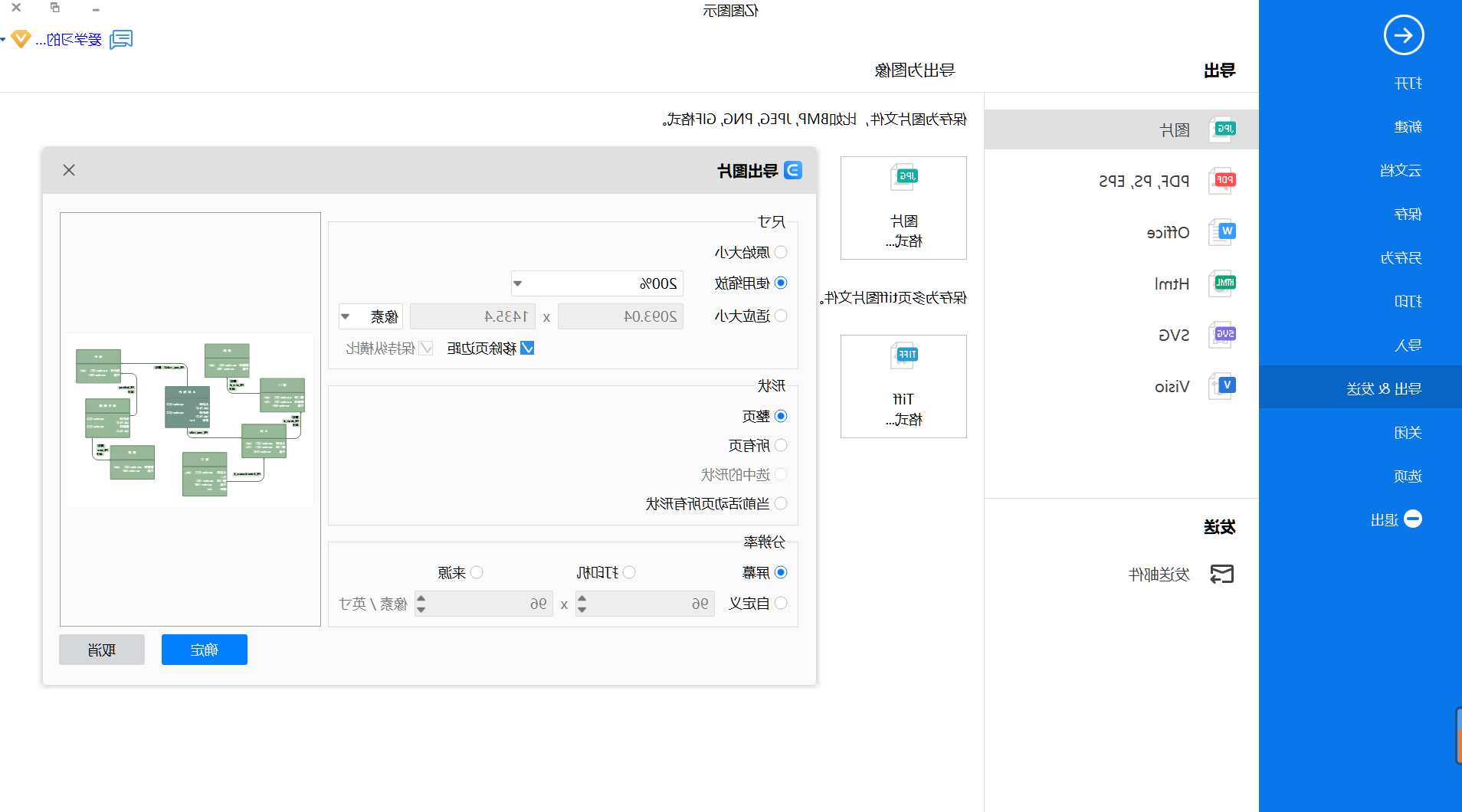Click the 发送邮件 label

click(1159, 575)
